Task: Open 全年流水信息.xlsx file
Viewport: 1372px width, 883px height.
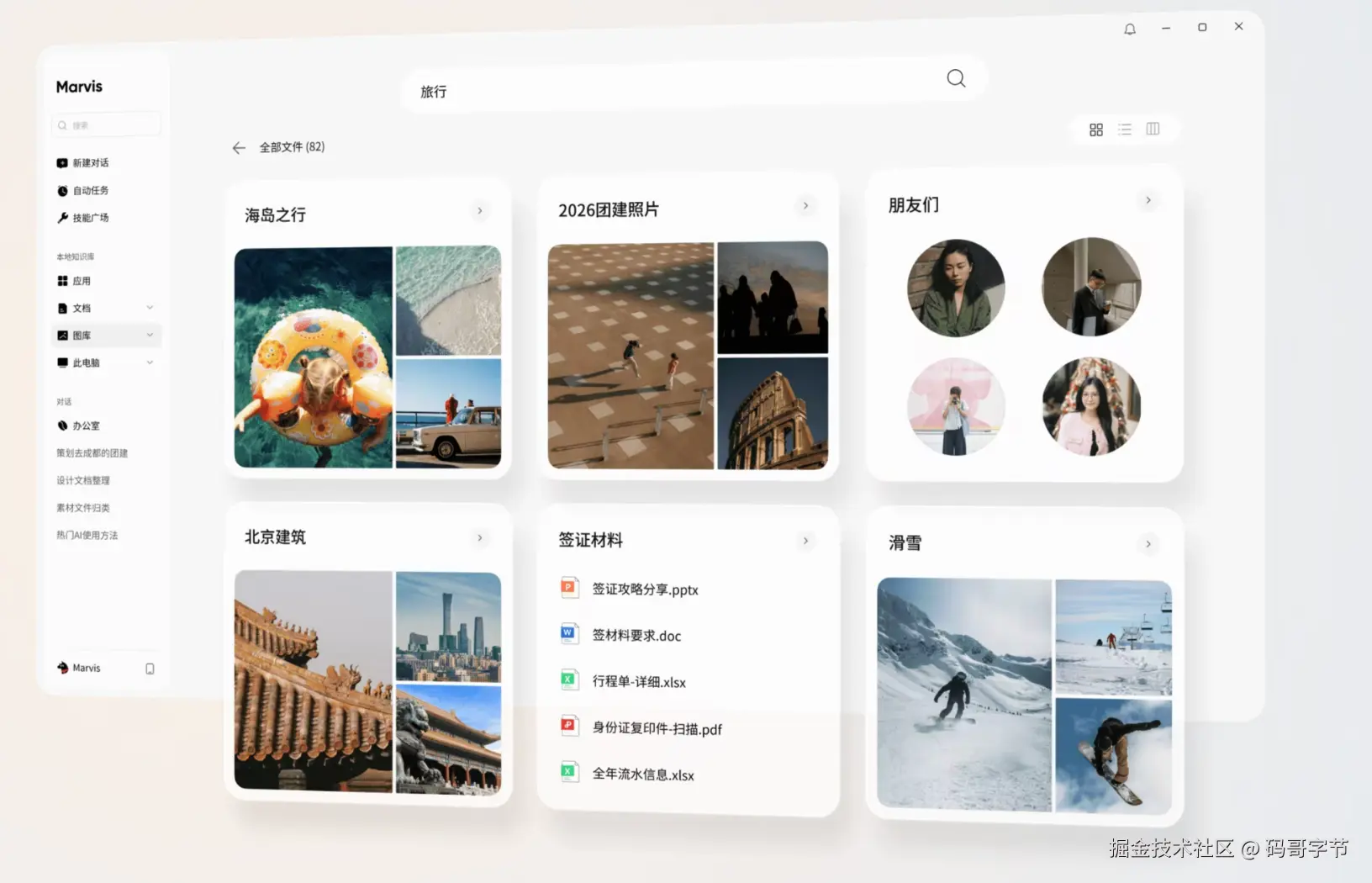Action: (643, 775)
